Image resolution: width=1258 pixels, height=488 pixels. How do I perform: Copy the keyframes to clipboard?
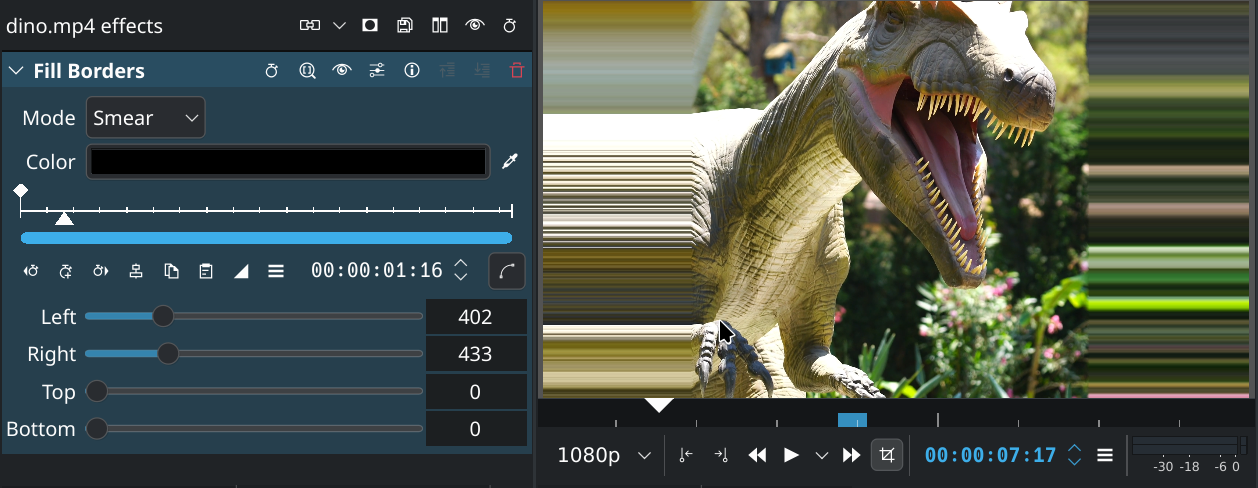tap(171, 271)
